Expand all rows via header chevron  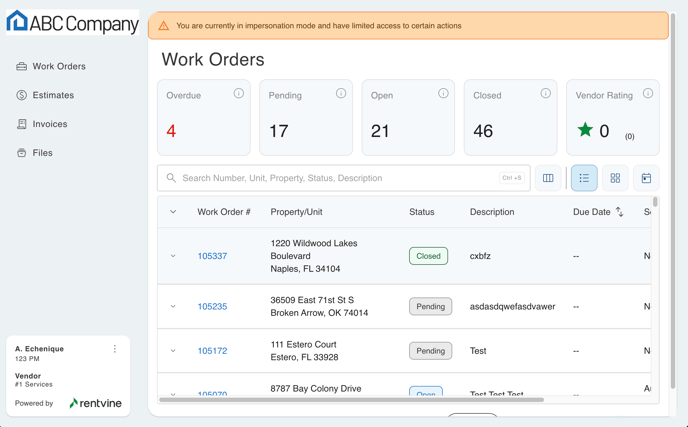(173, 212)
